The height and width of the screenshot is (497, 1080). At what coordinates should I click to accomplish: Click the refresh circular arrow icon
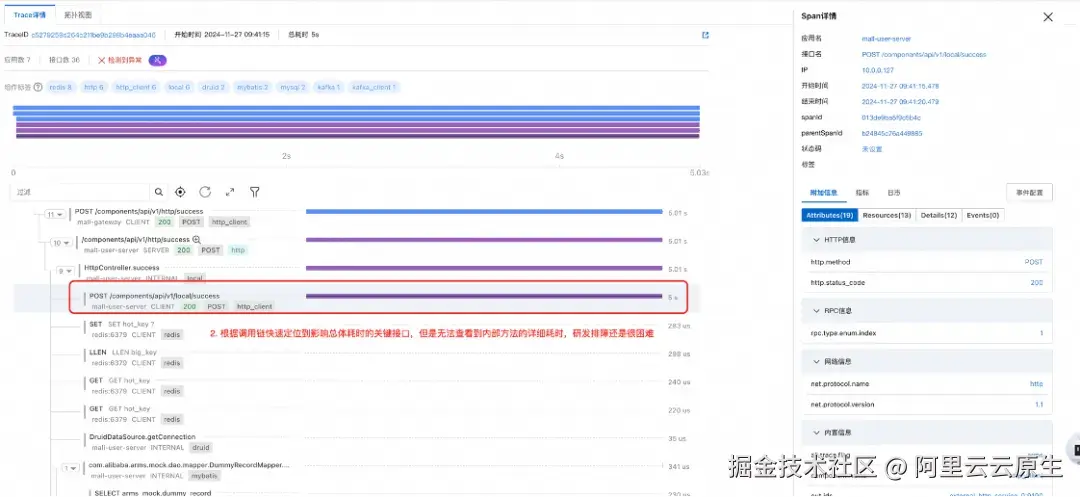(x=205, y=192)
